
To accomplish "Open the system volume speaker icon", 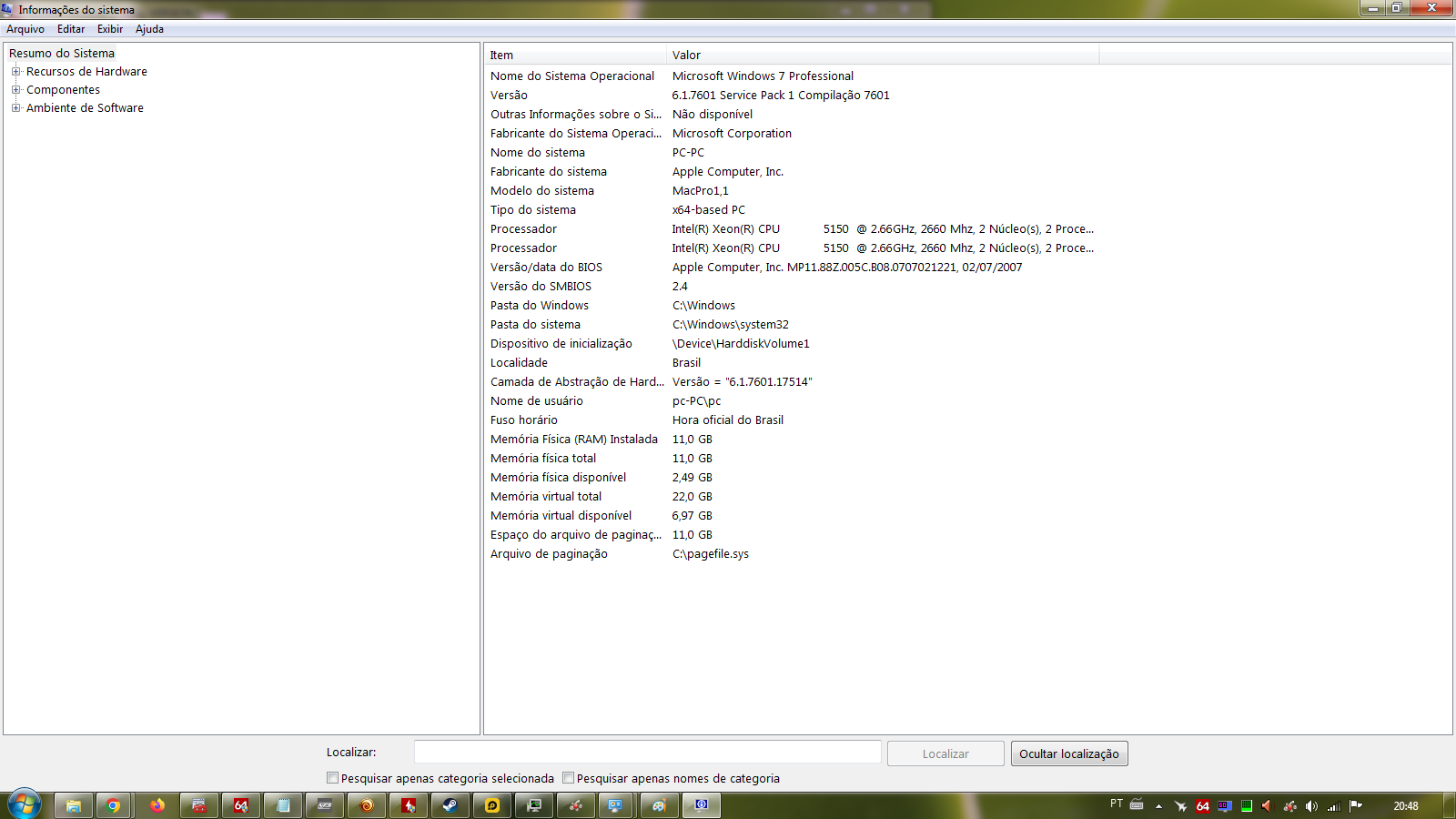I will pyautogui.click(x=1311, y=806).
